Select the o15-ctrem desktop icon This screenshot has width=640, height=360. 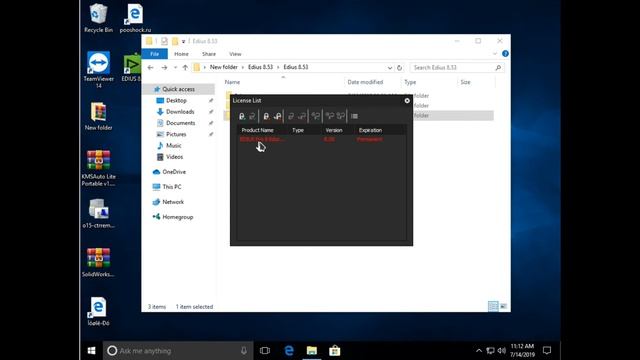pyautogui.click(x=98, y=213)
